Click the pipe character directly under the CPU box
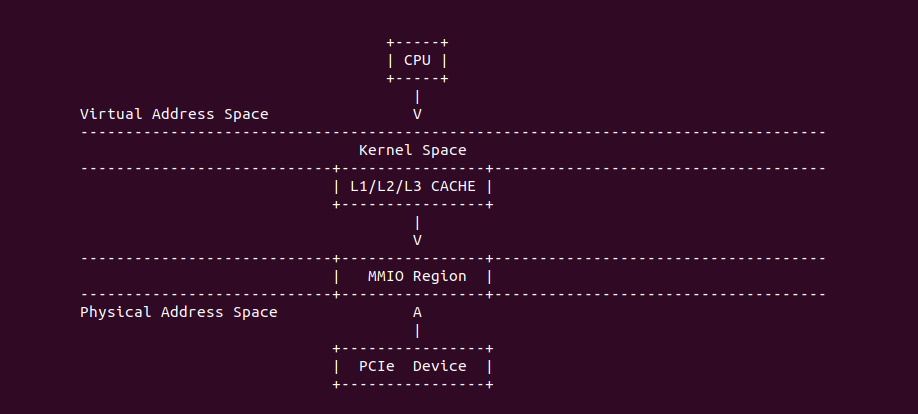The image size is (918, 414). tap(417, 96)
